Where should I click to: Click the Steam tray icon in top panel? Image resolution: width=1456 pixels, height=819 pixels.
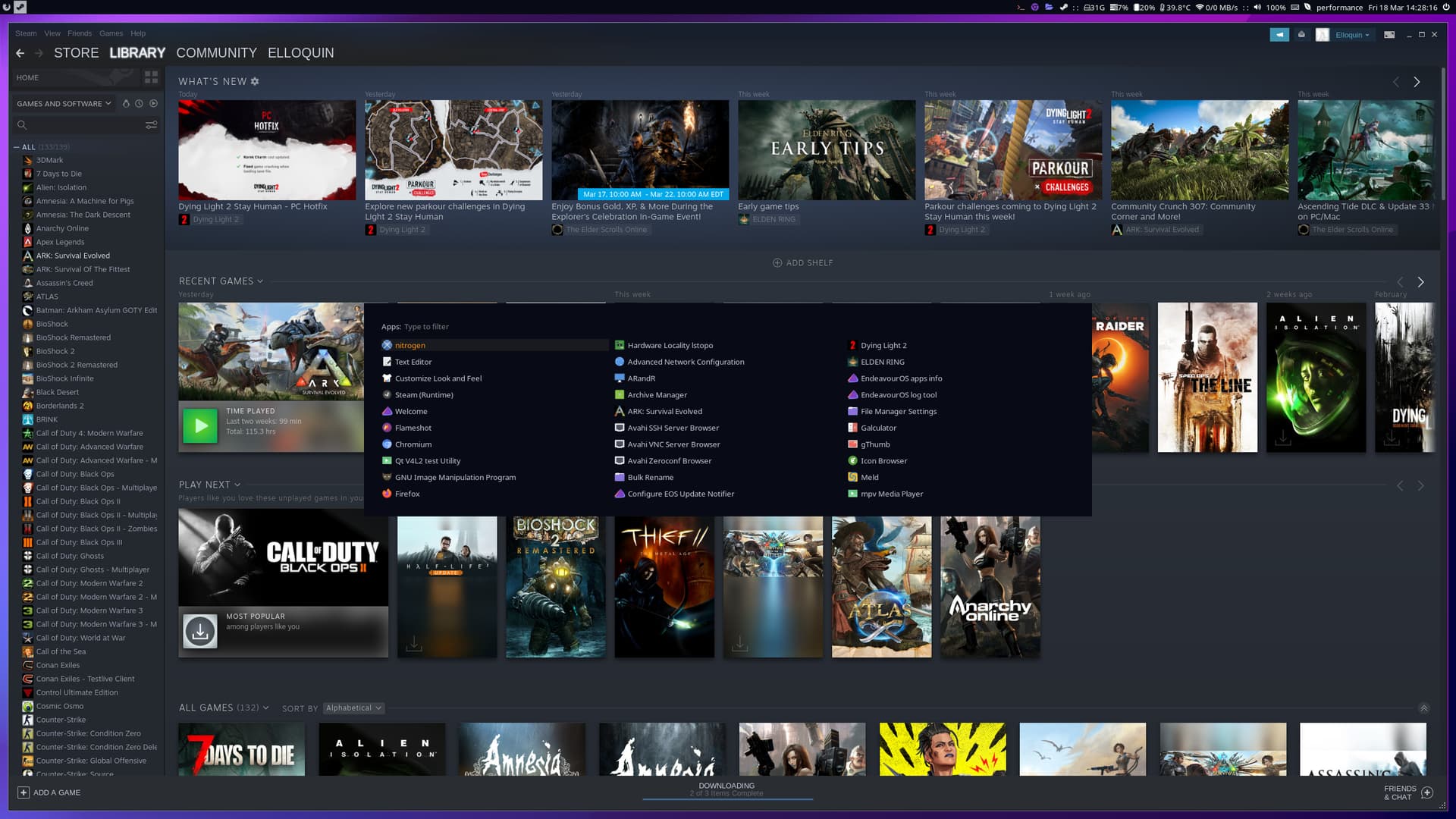[x=1063, y=8]
